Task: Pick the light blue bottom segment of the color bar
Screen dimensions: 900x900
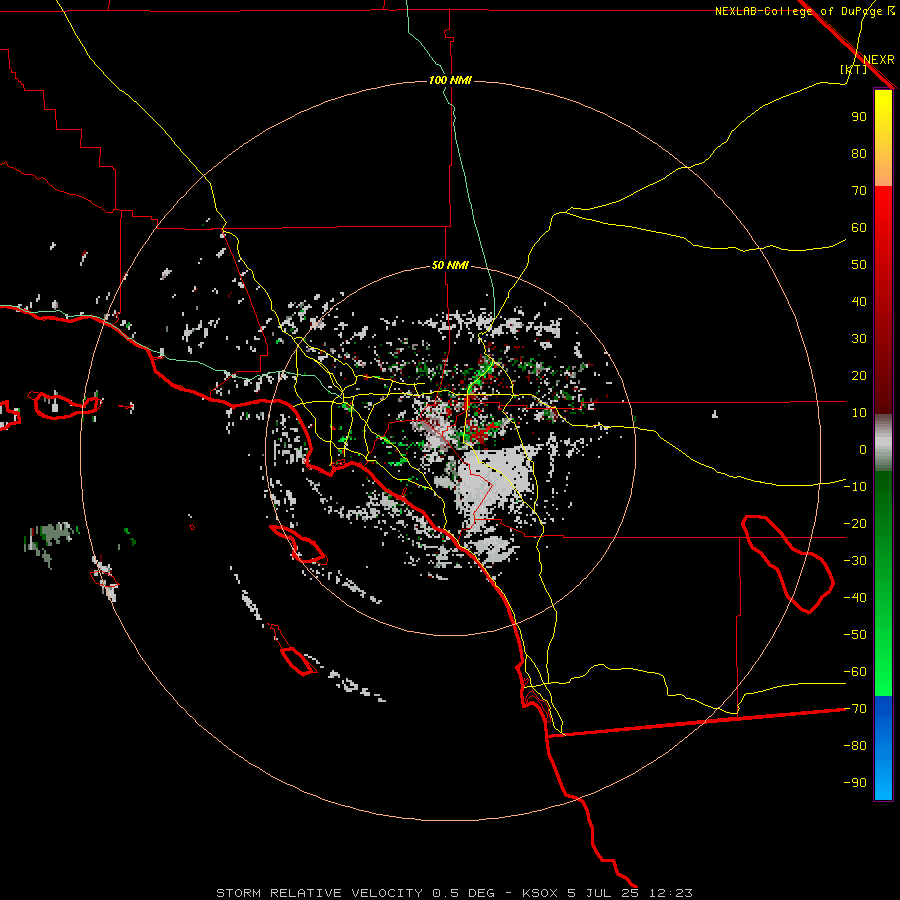Action: tap(883, 781)
